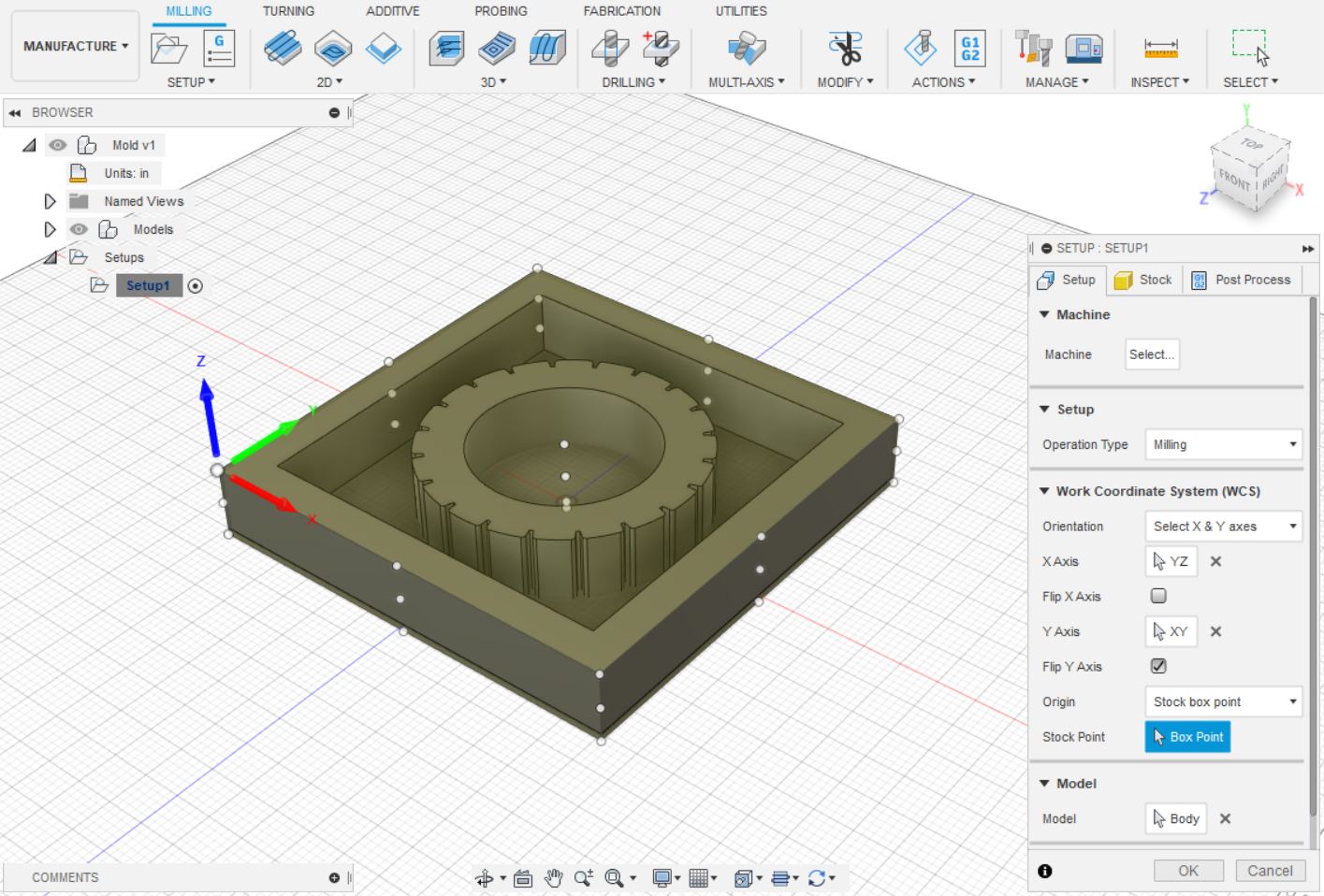The height and width of the screenshot is (896, 1324).
Task: Open the Tool Library icon in Manage
Action: point(1033,48)
